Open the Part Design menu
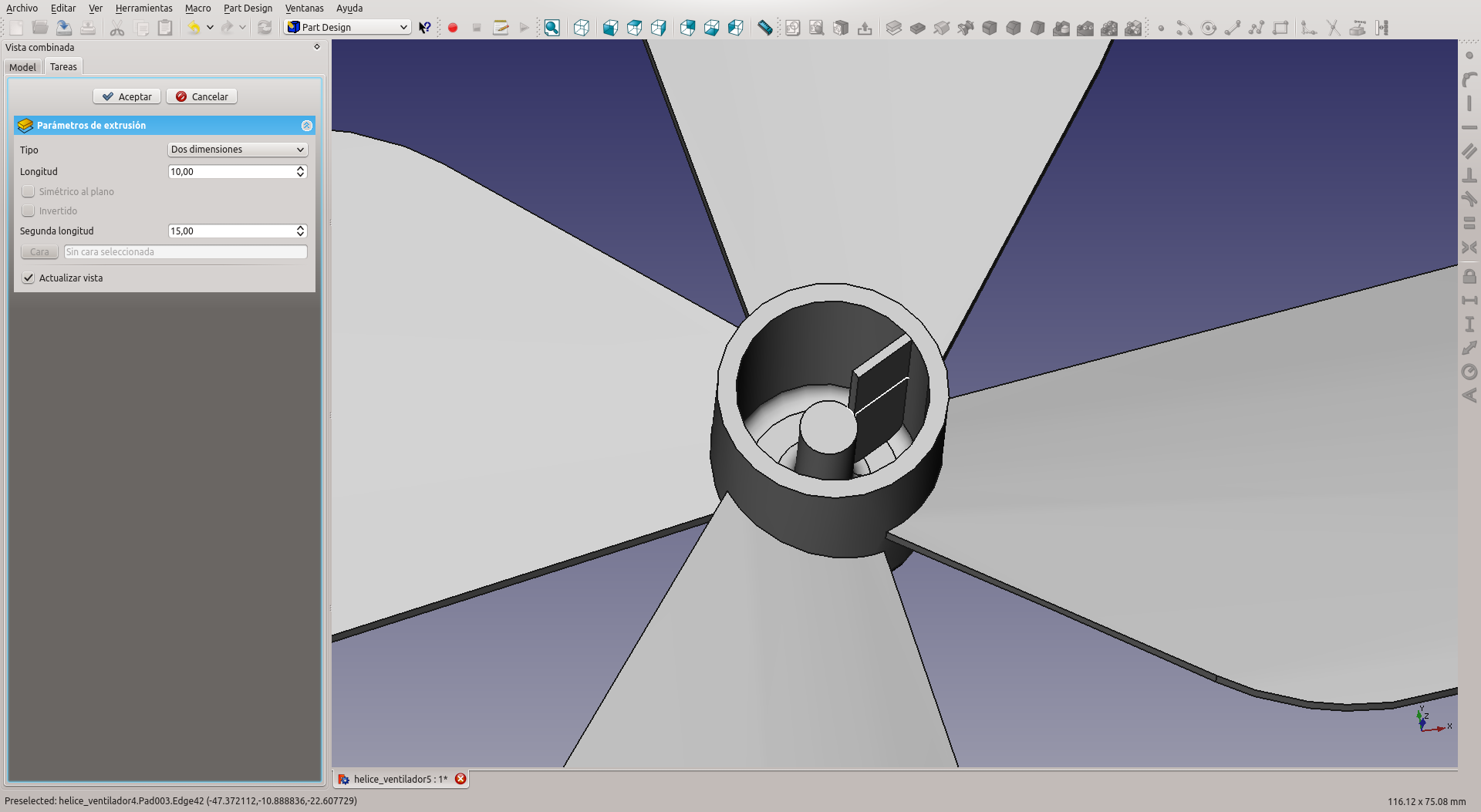 pos(248,8)
